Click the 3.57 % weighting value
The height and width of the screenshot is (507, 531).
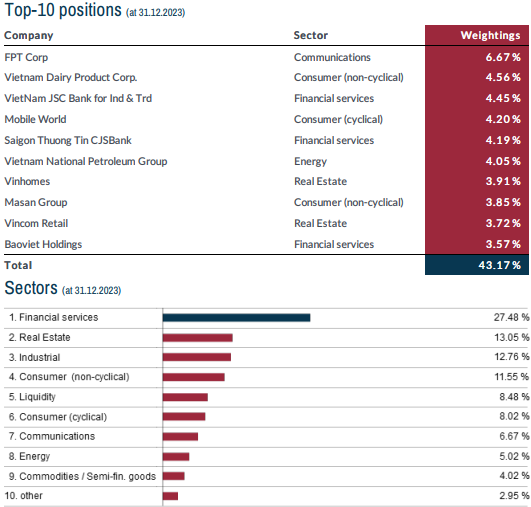(503, 244)
